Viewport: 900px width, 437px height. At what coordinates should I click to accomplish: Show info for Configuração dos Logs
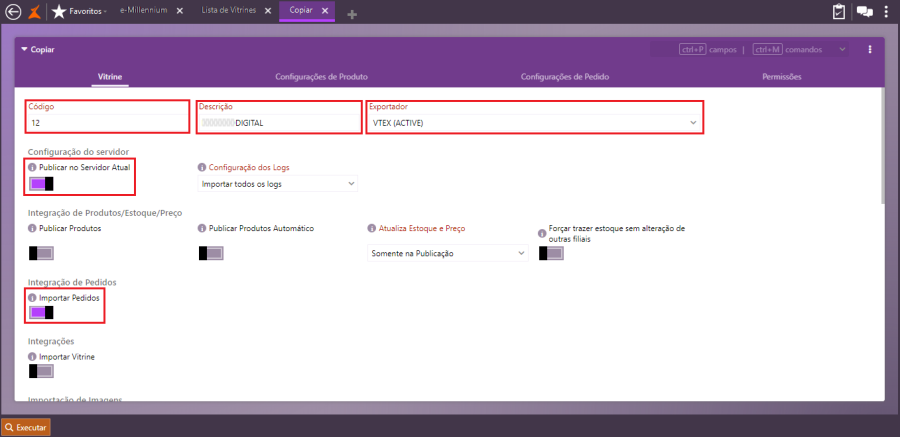[201, 167]
